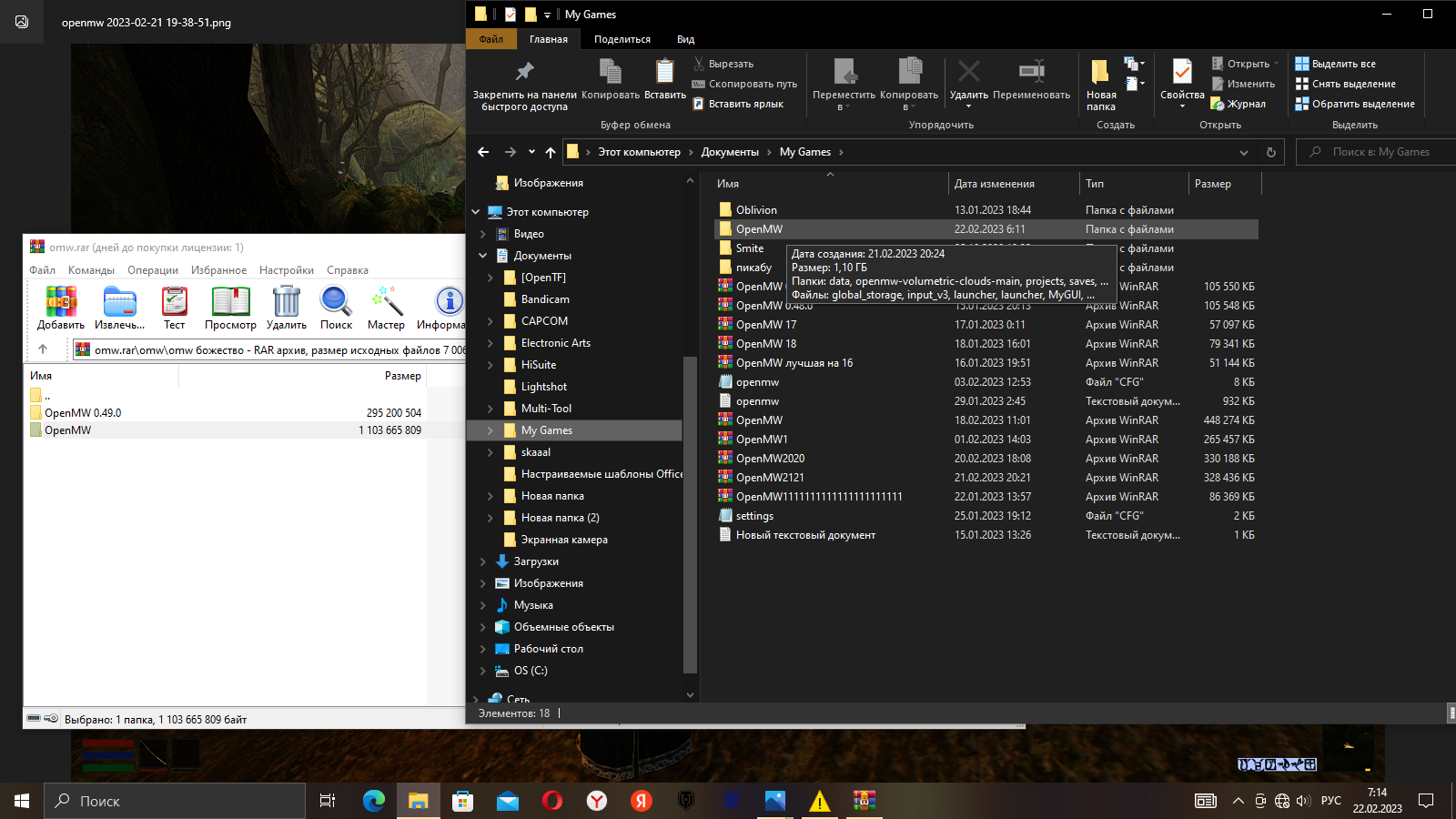
Task: Click WinRAR Wizard (Мастер) wand icon
Action: click(386, 308)
